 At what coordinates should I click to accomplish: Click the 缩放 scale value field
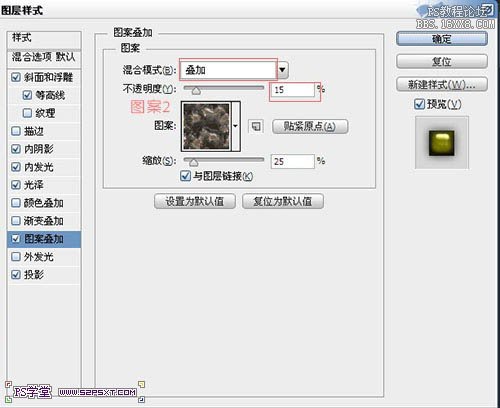(x=293, y=162)
